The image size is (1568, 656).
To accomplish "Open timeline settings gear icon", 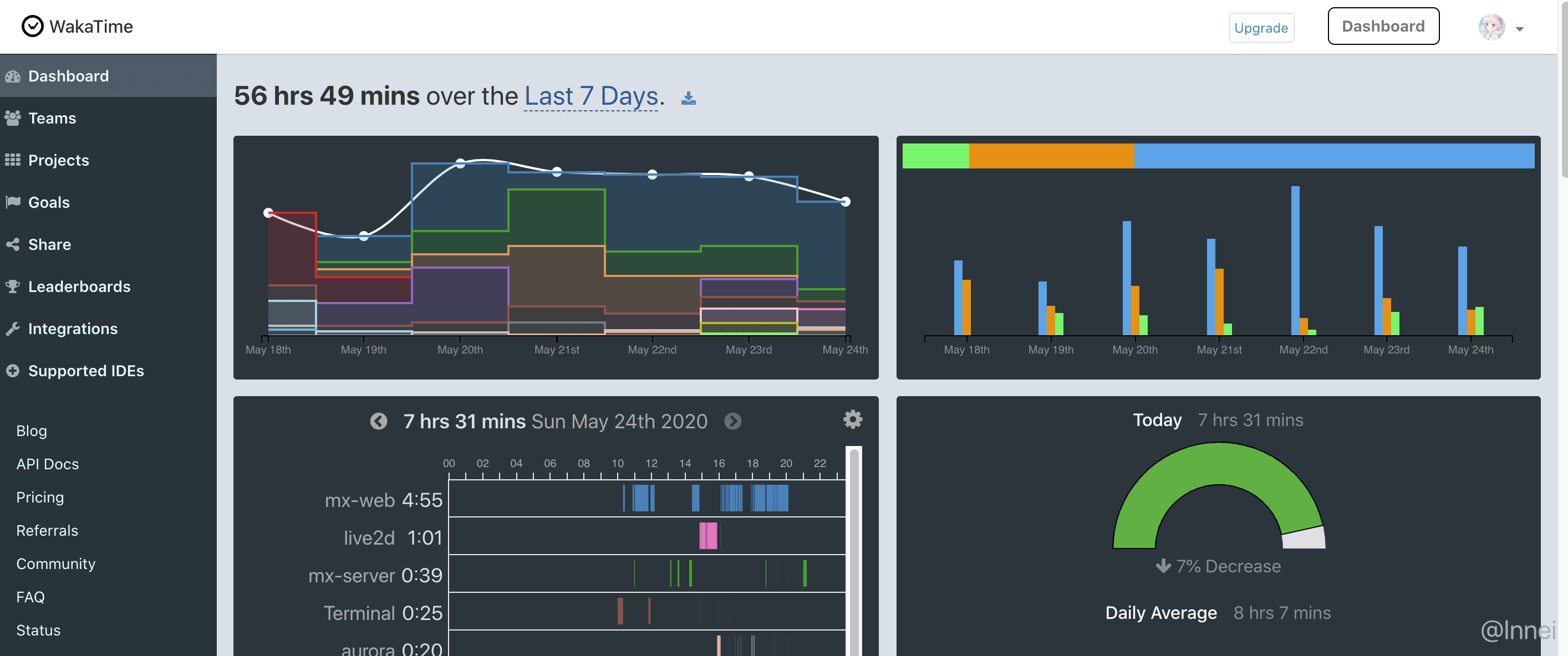I will click(x=852, y=419).
